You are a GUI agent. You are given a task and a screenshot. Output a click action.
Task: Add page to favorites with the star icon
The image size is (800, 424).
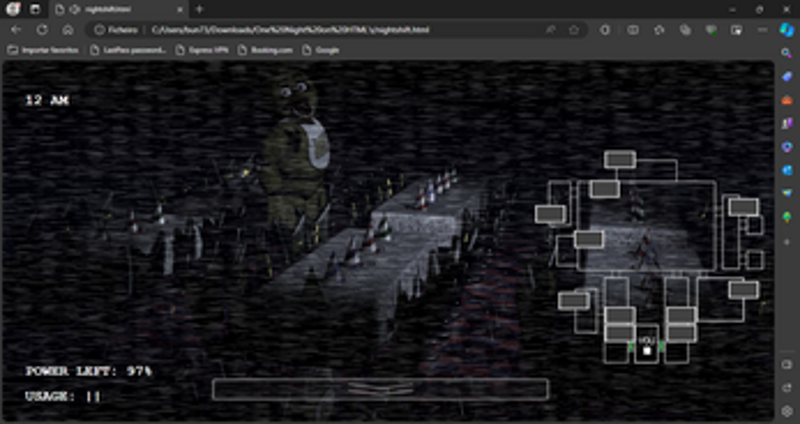click(574, 30)
